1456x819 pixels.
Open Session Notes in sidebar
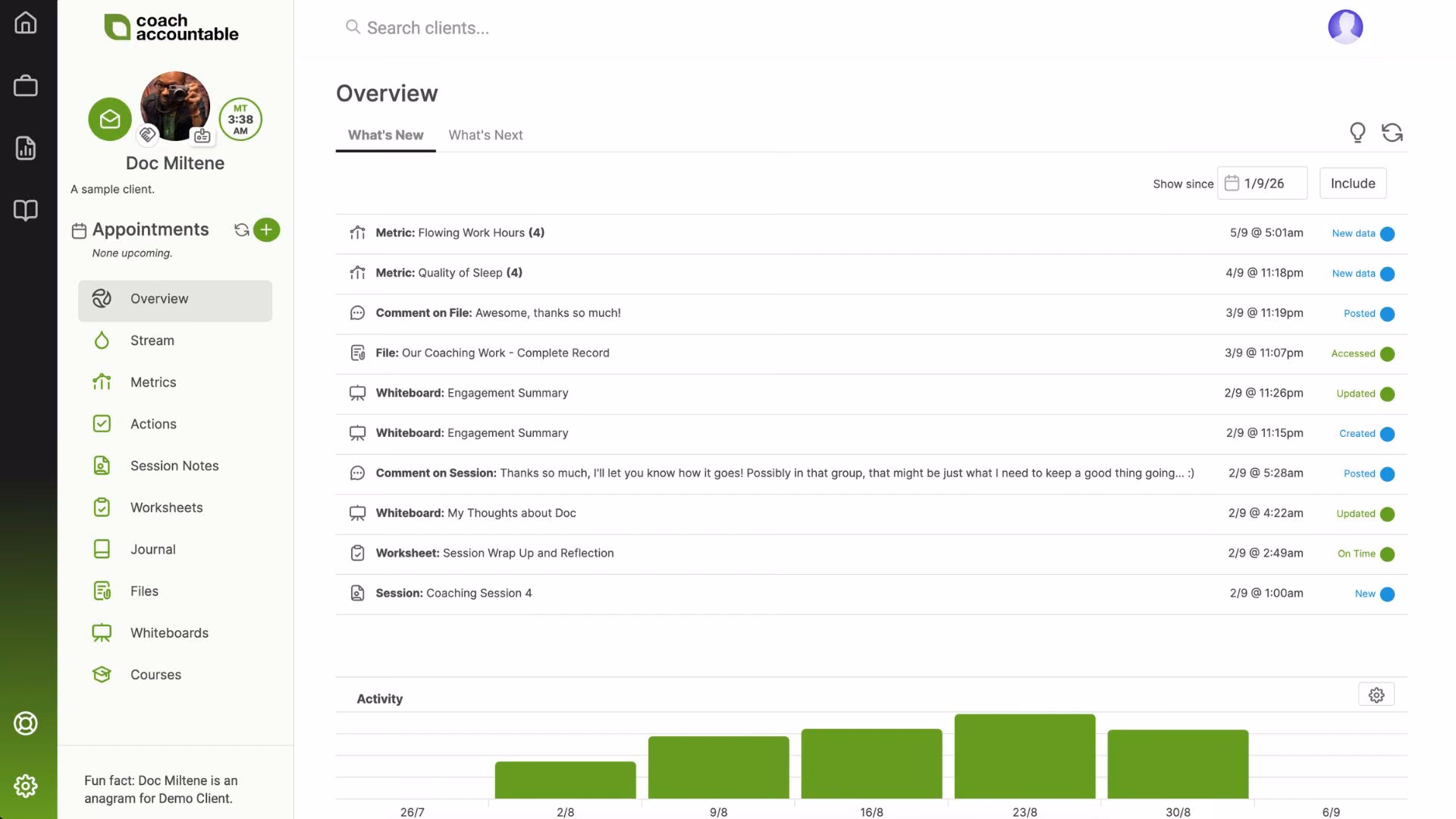click(x=174, y=466)
